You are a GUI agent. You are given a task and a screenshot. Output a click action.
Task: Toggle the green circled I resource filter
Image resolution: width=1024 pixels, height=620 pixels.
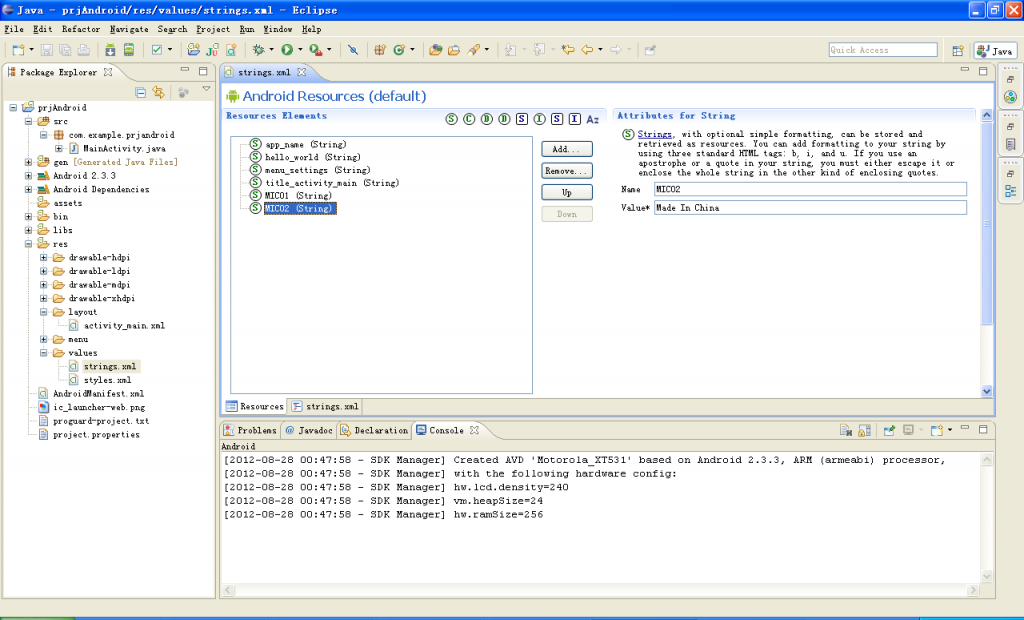tap(539, 119)
